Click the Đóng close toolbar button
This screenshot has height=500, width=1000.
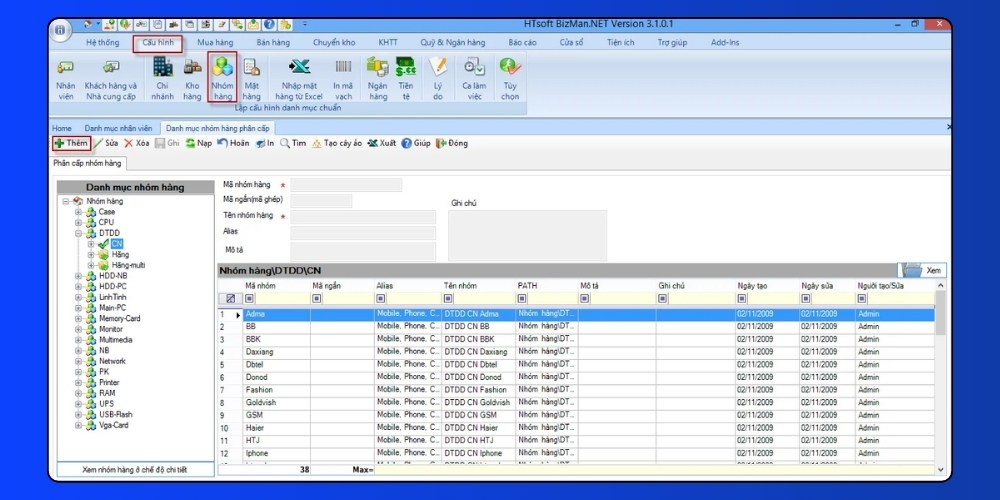452,143
